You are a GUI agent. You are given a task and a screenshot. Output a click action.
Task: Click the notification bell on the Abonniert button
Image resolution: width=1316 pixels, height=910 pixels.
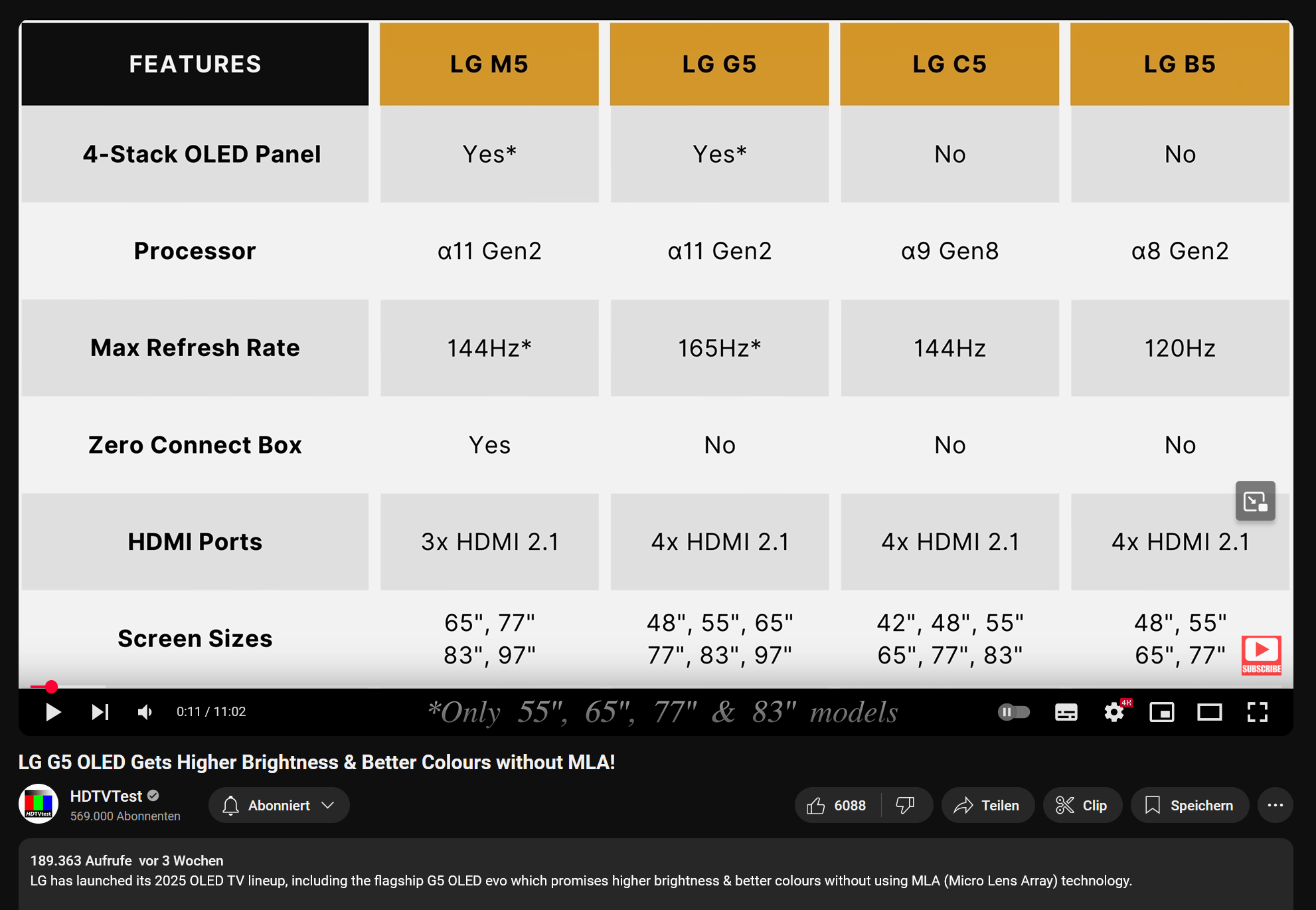click(231, 805)
